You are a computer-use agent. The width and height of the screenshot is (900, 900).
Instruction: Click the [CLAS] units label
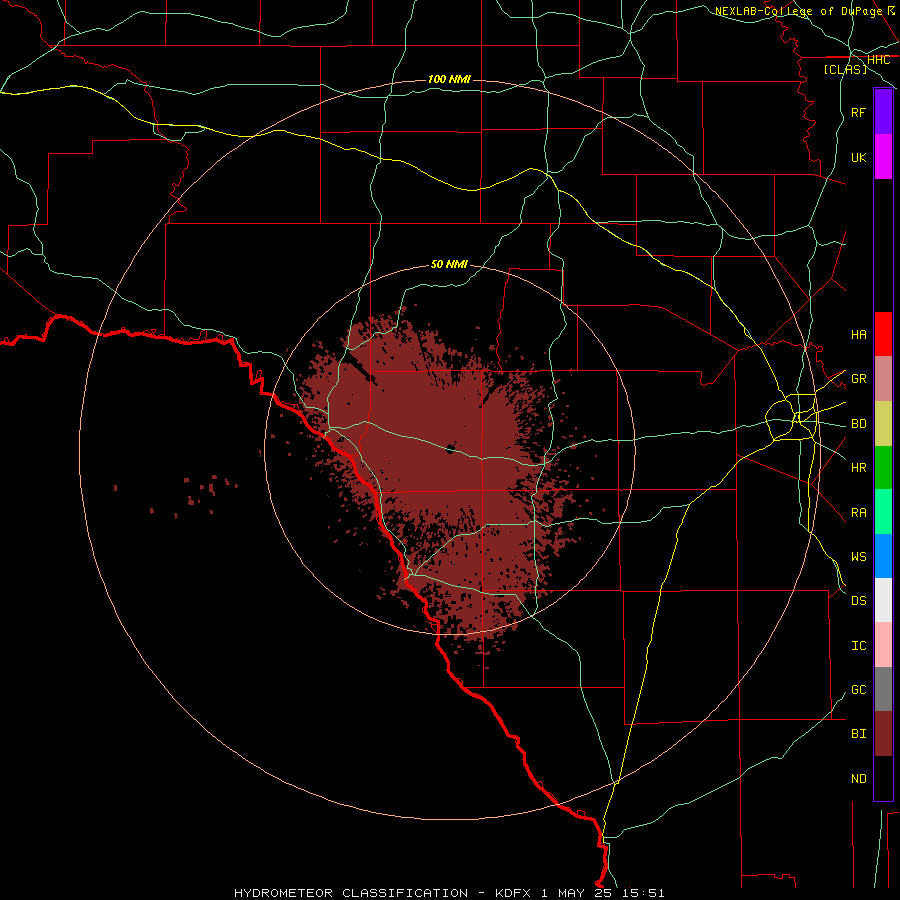point(845,69)
